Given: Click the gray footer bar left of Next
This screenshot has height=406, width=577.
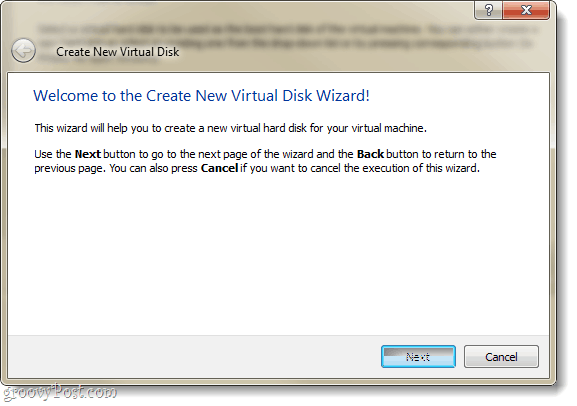Looking at the screenshot, I should point(194,356).
